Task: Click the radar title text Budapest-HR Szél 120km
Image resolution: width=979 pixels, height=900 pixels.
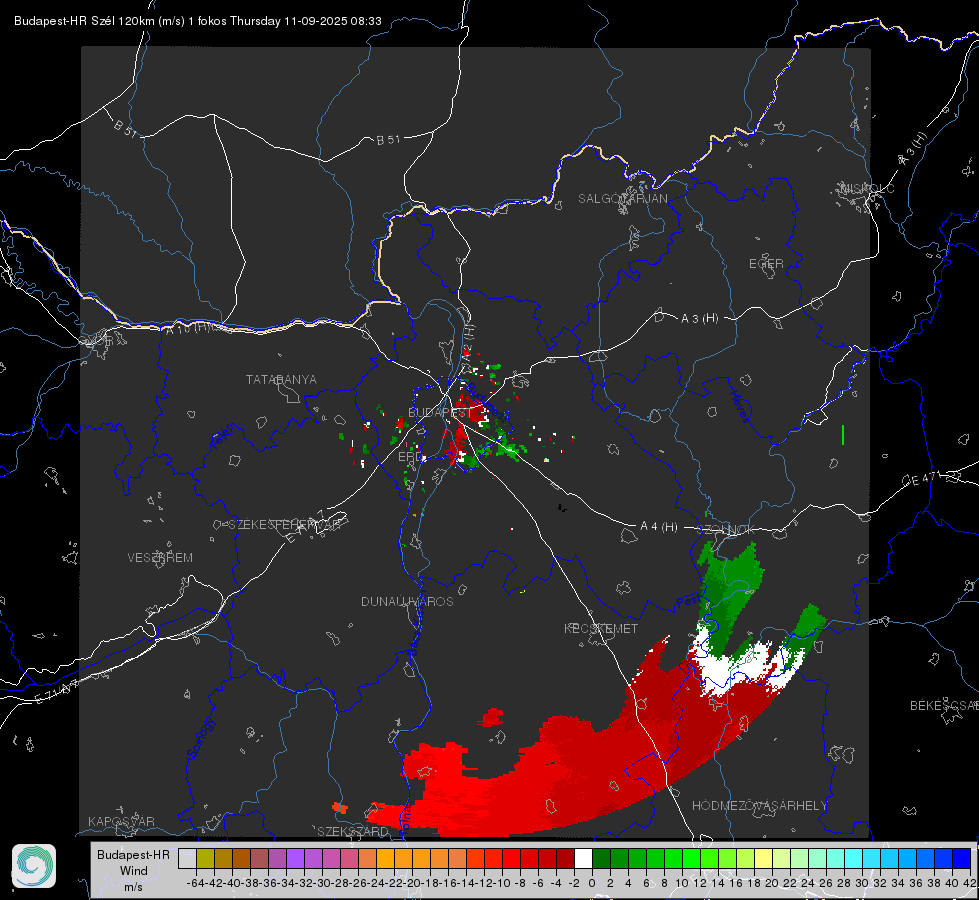Action: coord(85,21)
